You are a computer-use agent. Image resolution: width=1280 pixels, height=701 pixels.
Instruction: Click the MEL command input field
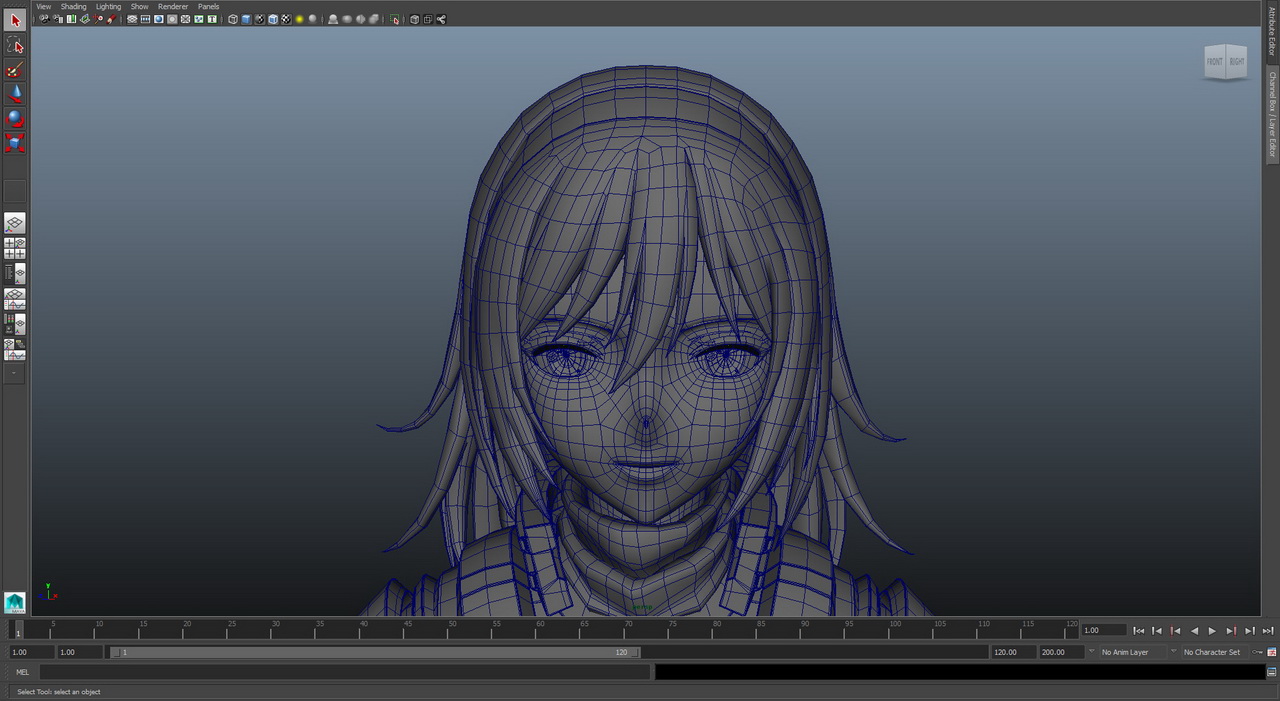click(x=345, y=672)
